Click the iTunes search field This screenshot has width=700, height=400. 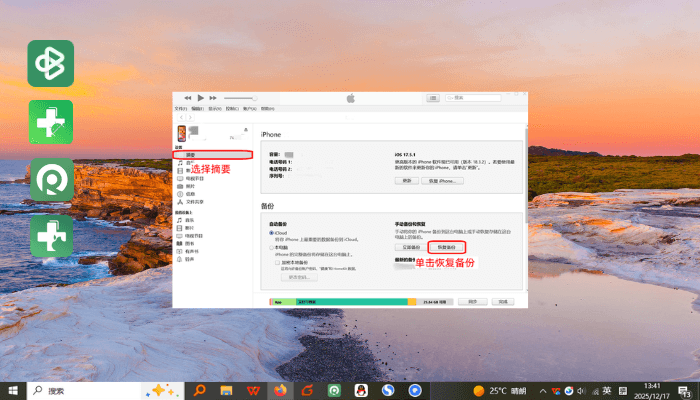coord(473,97)
